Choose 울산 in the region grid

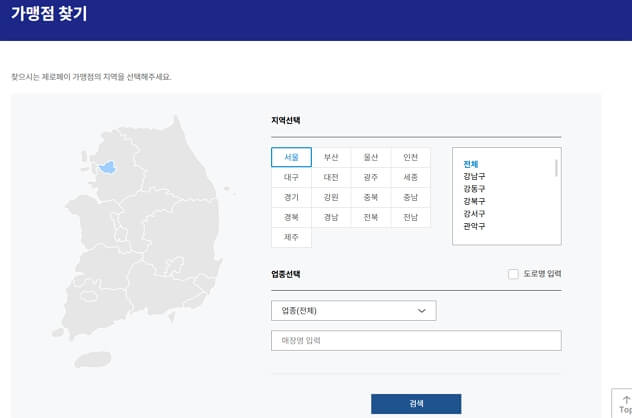371,157
